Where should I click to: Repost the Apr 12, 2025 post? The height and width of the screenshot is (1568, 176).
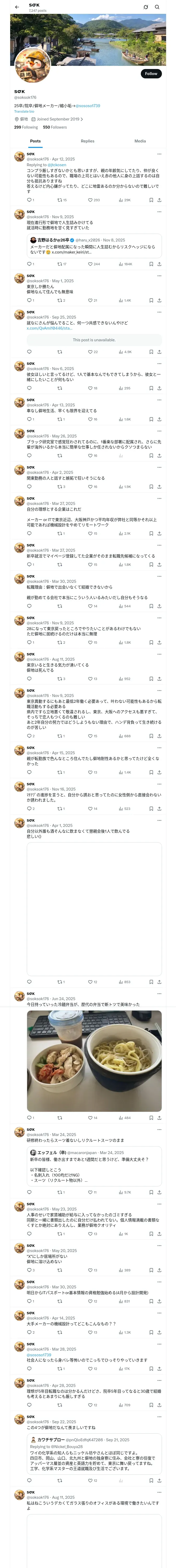(x=59, y=200)
